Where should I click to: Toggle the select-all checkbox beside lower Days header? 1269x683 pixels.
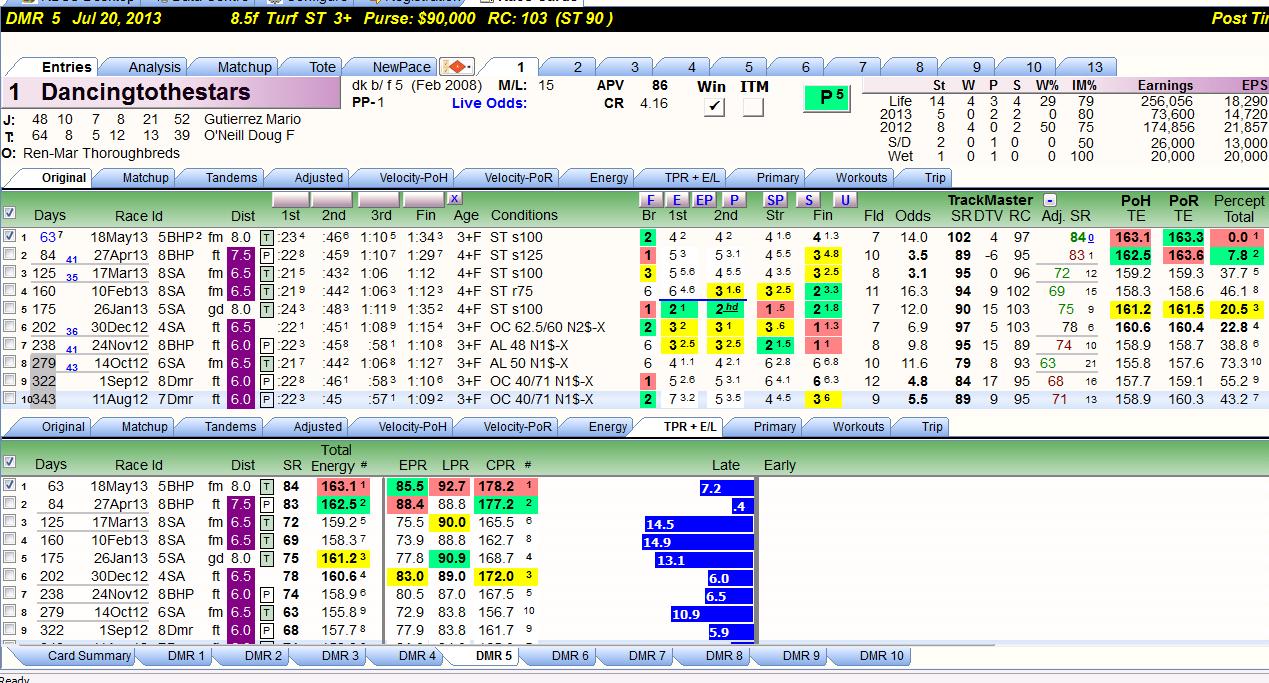click(10, 462)
